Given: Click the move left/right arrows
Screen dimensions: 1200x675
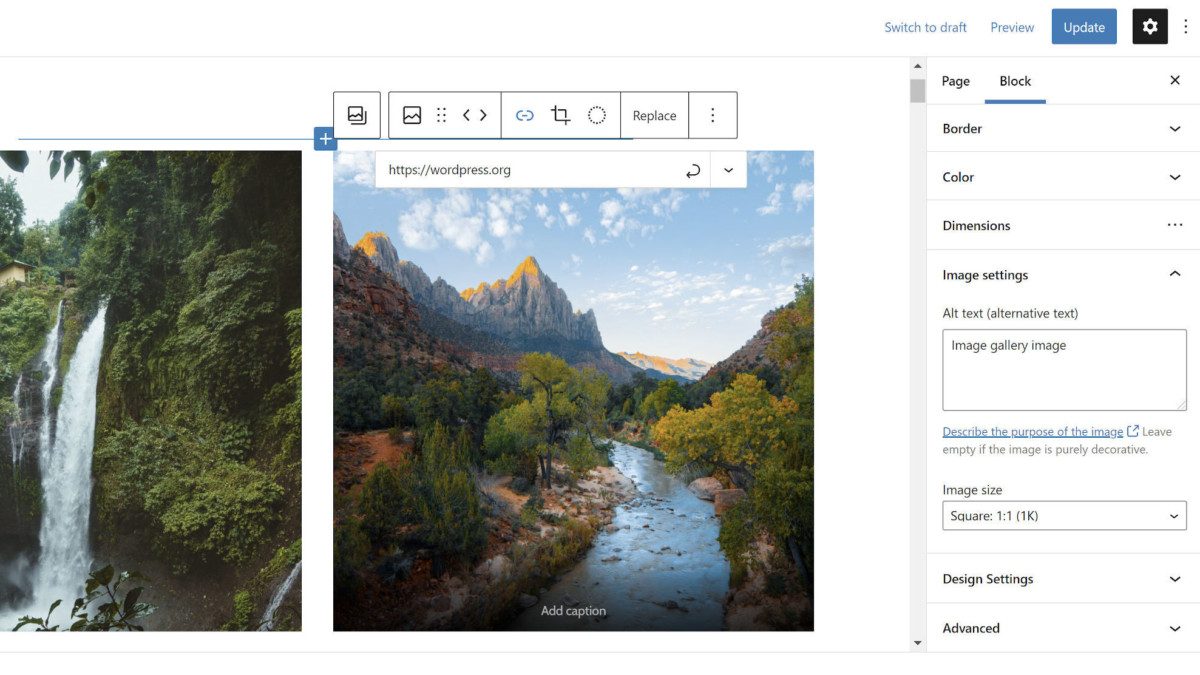Looking at the screenshot, I should coord(475,115).
